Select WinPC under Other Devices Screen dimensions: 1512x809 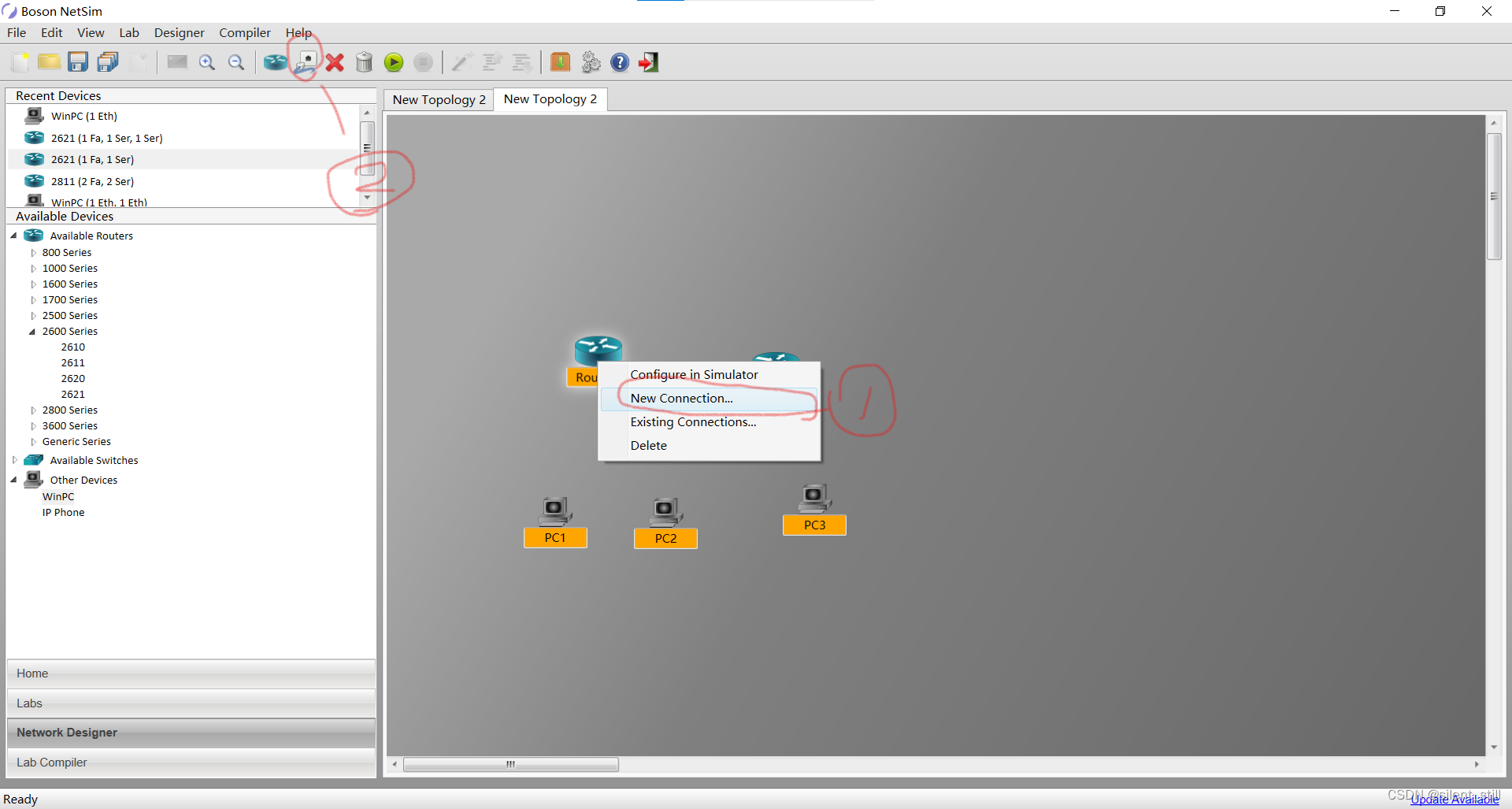pos(58,497)
